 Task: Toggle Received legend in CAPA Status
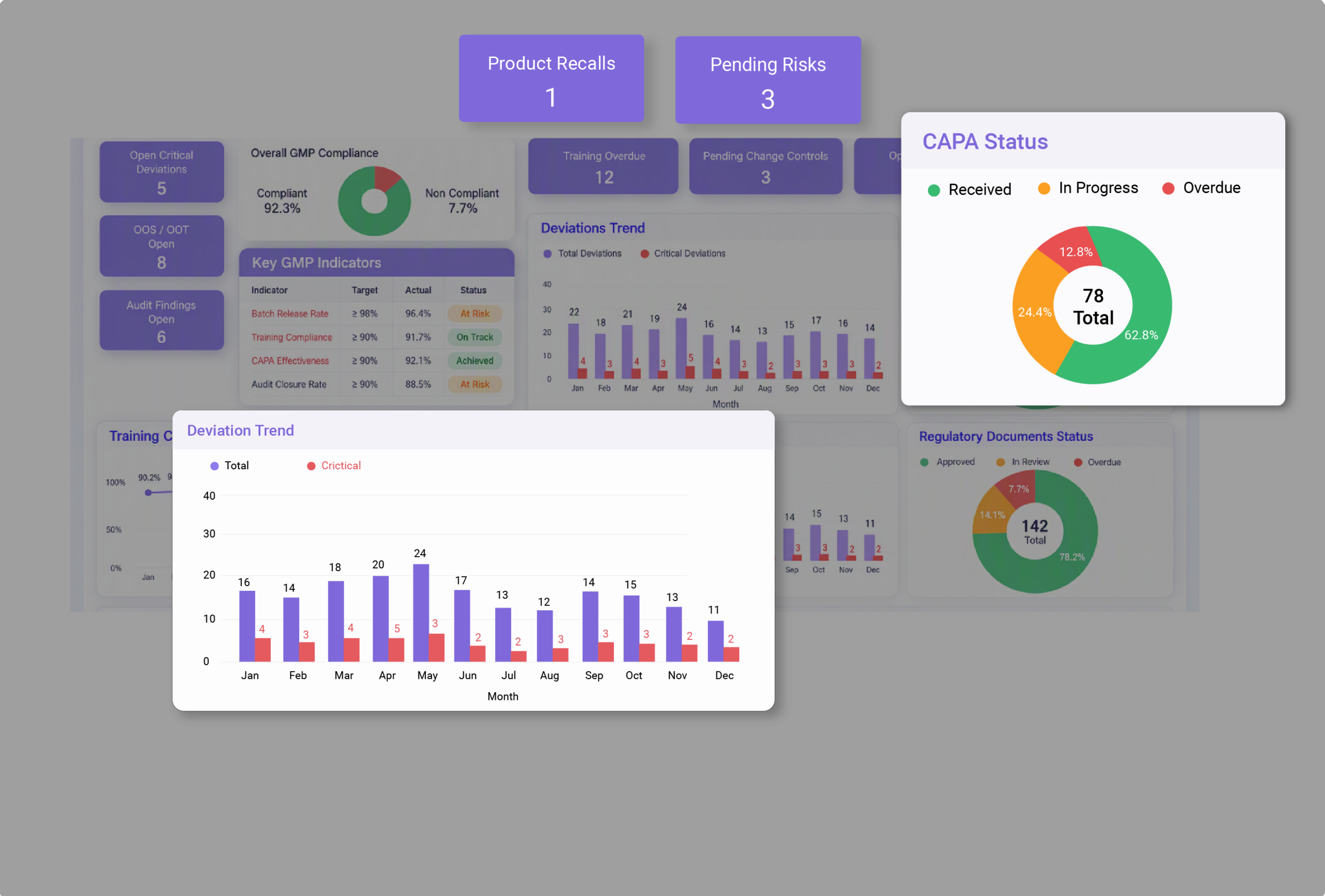[x=969, y=189]
